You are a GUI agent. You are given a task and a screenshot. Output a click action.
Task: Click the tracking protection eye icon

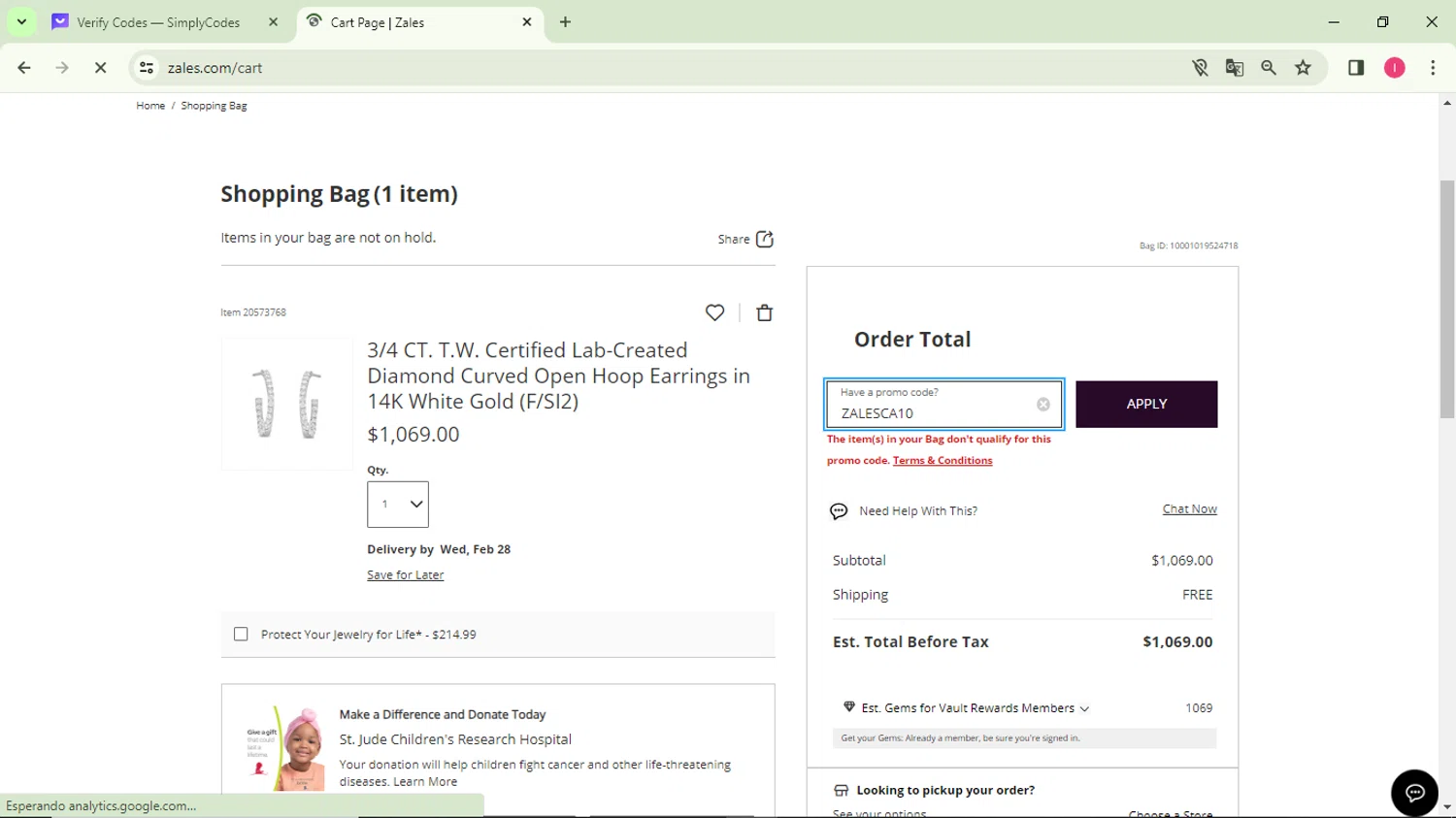(x=1201, y=68)
